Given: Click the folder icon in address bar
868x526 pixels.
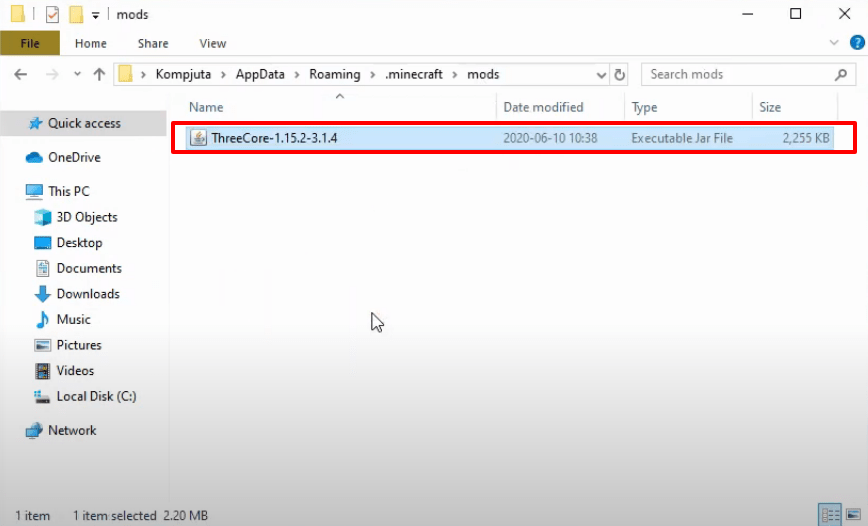Looking at the screenshot, I should (x=126, y=74).
